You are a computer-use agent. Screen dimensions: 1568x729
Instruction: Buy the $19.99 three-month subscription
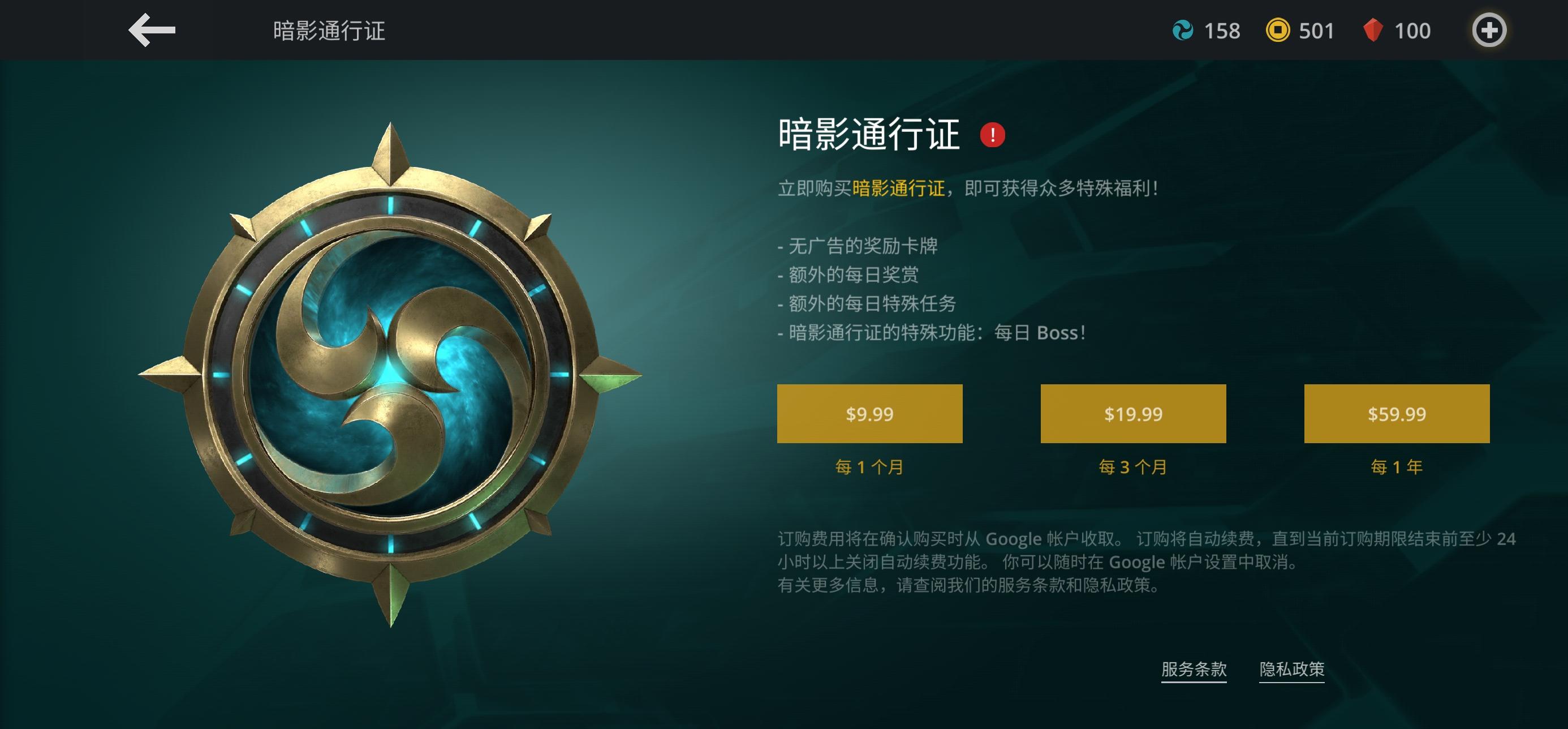coord(1133,414)
